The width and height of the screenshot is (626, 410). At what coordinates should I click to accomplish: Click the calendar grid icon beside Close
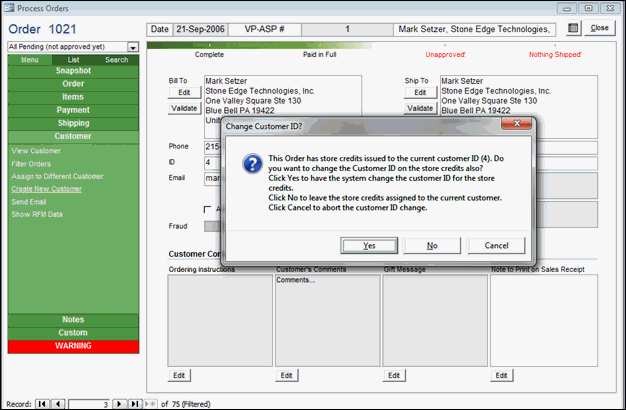click(x=573, y=28)
